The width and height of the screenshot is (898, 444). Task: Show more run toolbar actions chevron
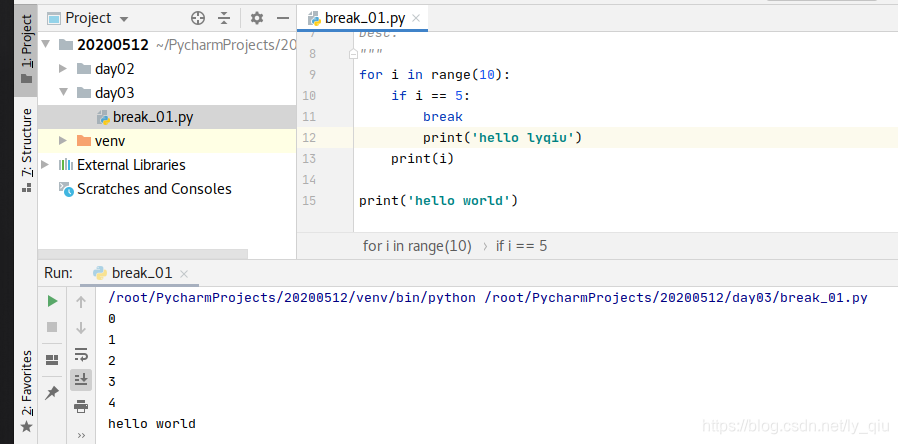click(x=81, y=435)
